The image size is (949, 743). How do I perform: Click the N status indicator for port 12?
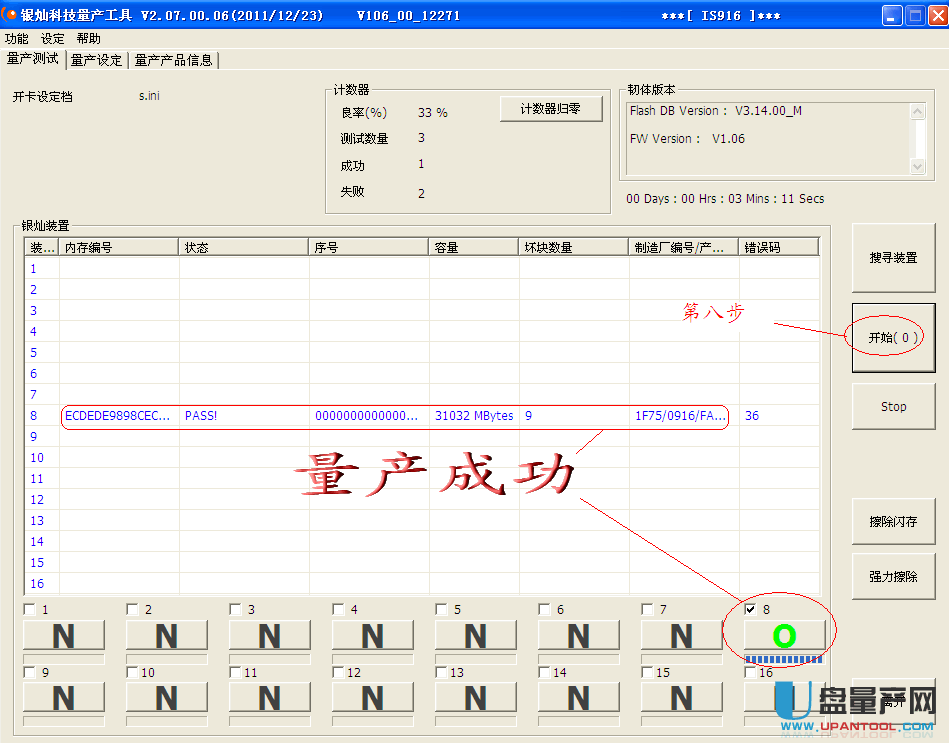372,697
